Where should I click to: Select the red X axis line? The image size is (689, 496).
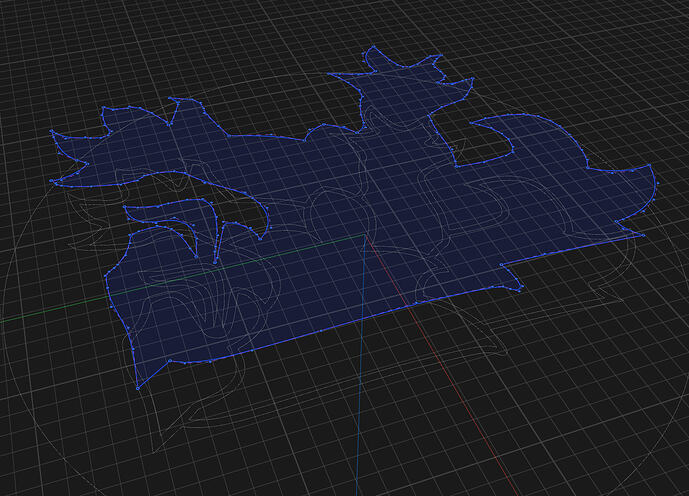(442, 366)
